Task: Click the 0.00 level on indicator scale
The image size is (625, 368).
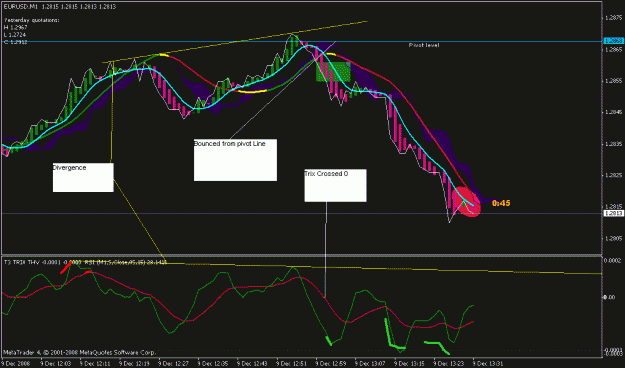Action: click(x=609, y=297)
